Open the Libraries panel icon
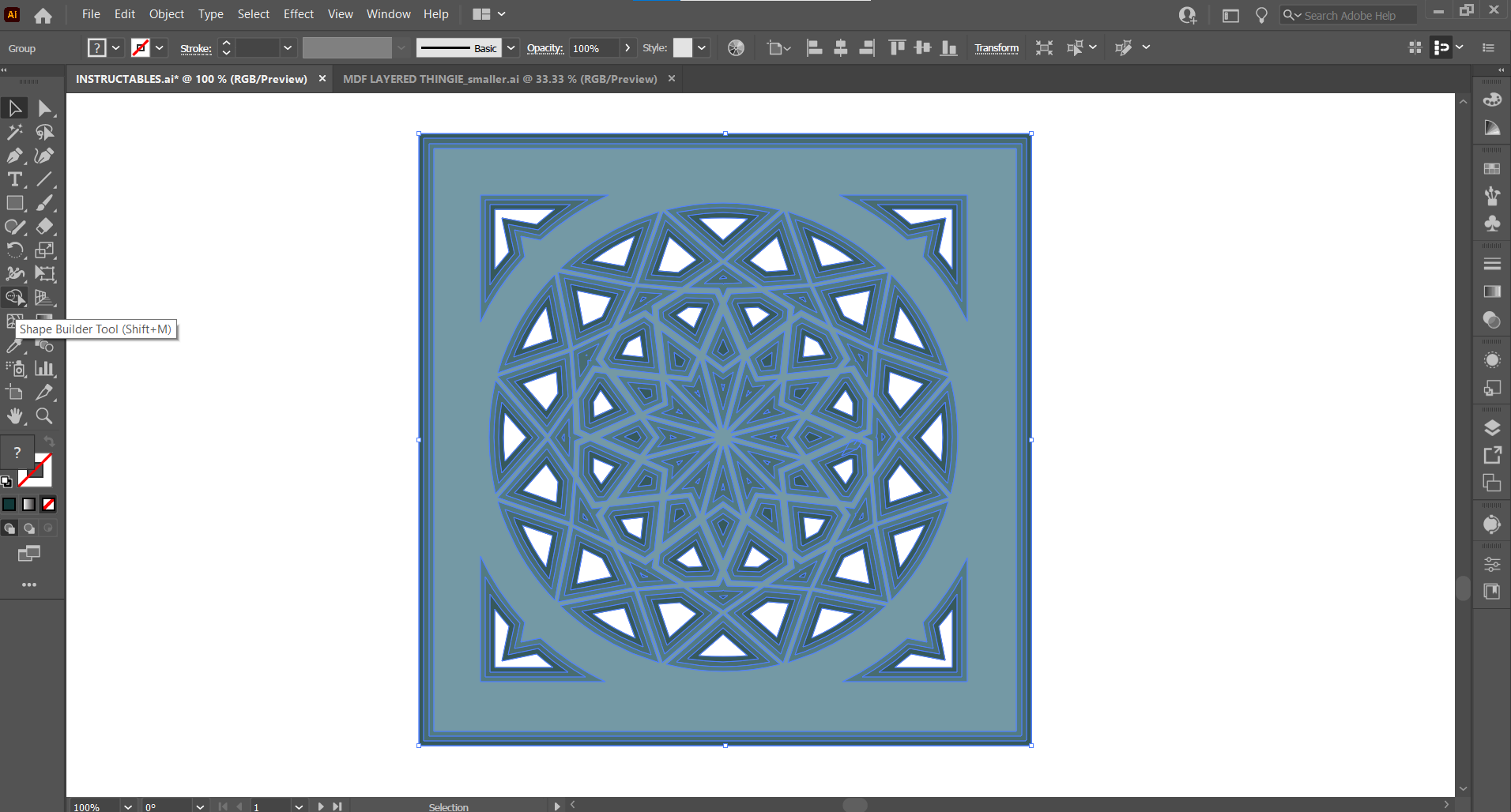The image size is (1511, 812). coord(1492,592)
